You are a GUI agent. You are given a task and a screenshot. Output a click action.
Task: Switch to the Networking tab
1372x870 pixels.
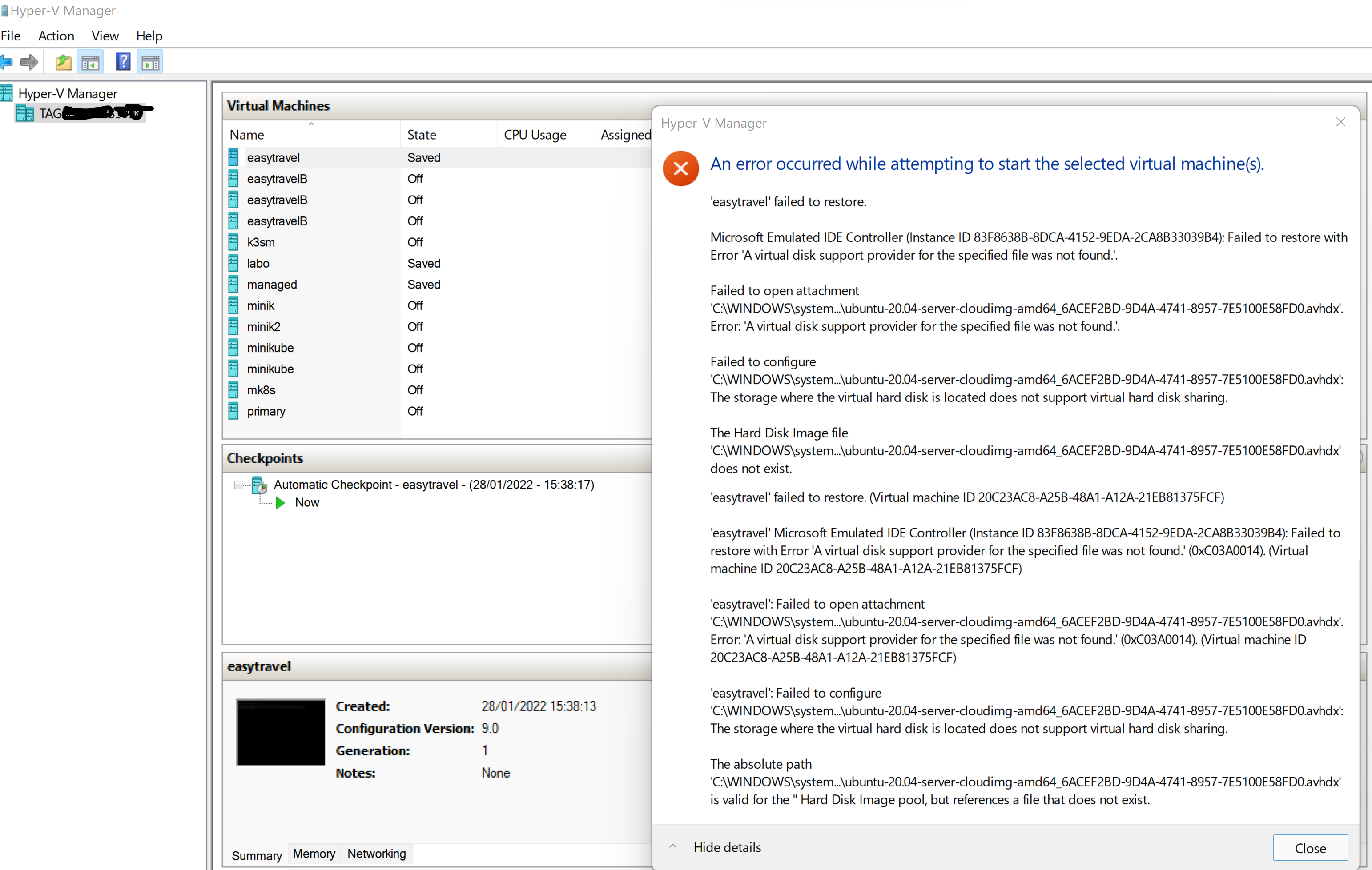pos(376,854)
